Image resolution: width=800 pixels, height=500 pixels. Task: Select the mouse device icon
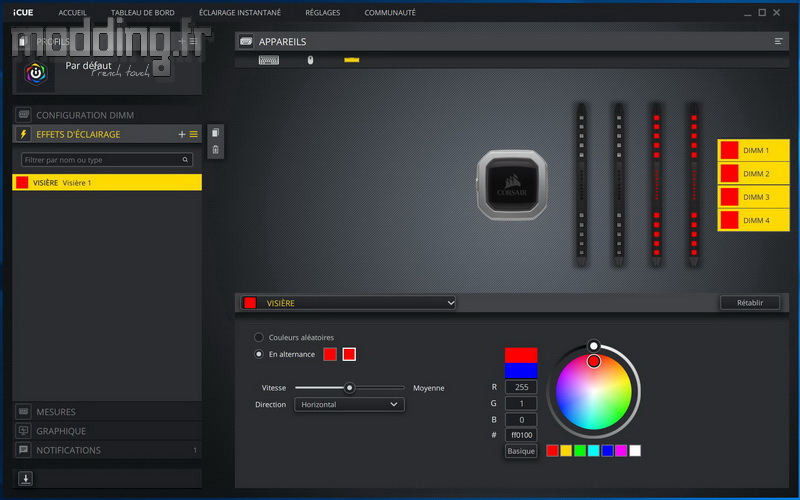[x=310, y=60]
